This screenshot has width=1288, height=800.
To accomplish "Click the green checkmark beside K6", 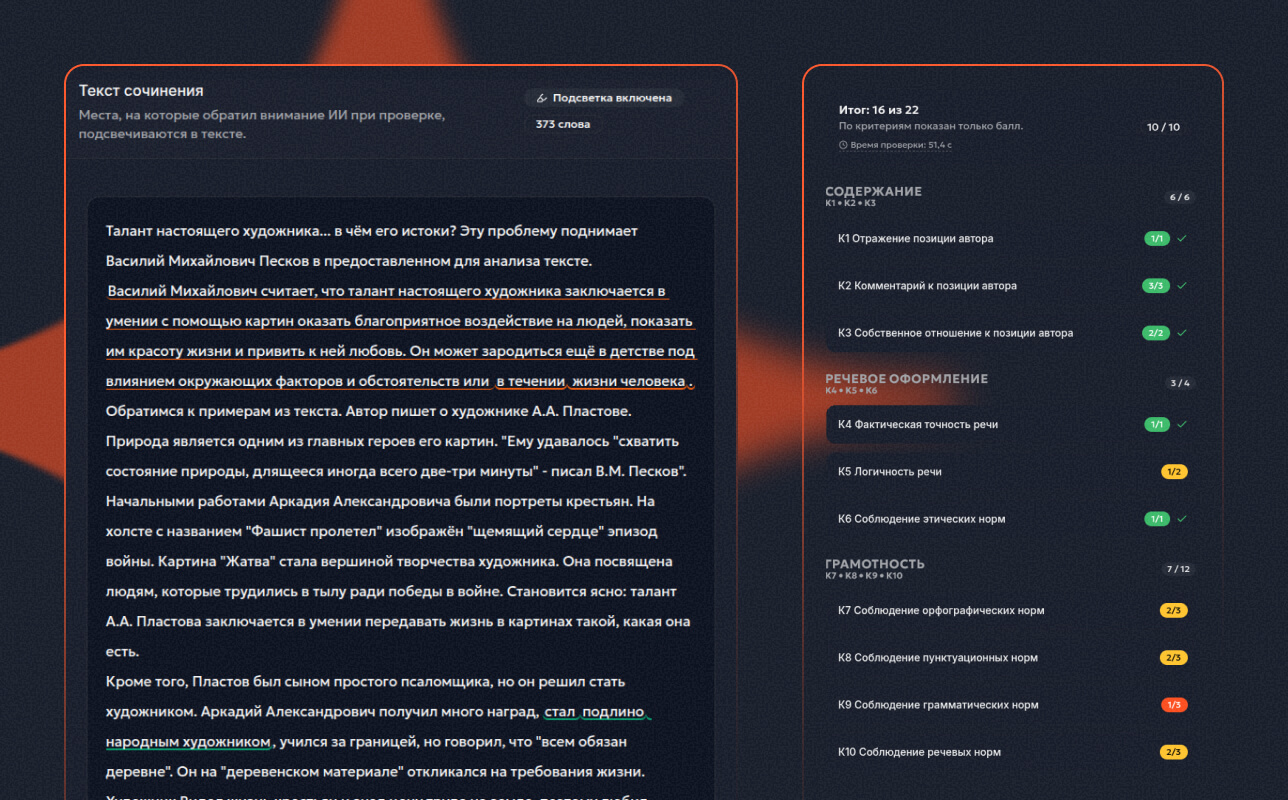I will pos(1182,519).
